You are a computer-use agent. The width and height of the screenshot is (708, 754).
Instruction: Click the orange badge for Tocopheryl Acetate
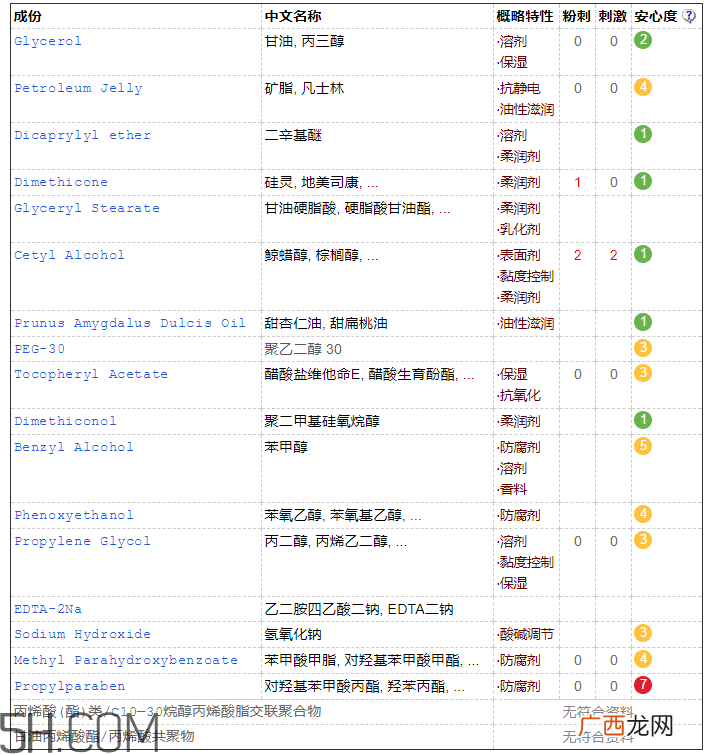(x=643, y=373)
